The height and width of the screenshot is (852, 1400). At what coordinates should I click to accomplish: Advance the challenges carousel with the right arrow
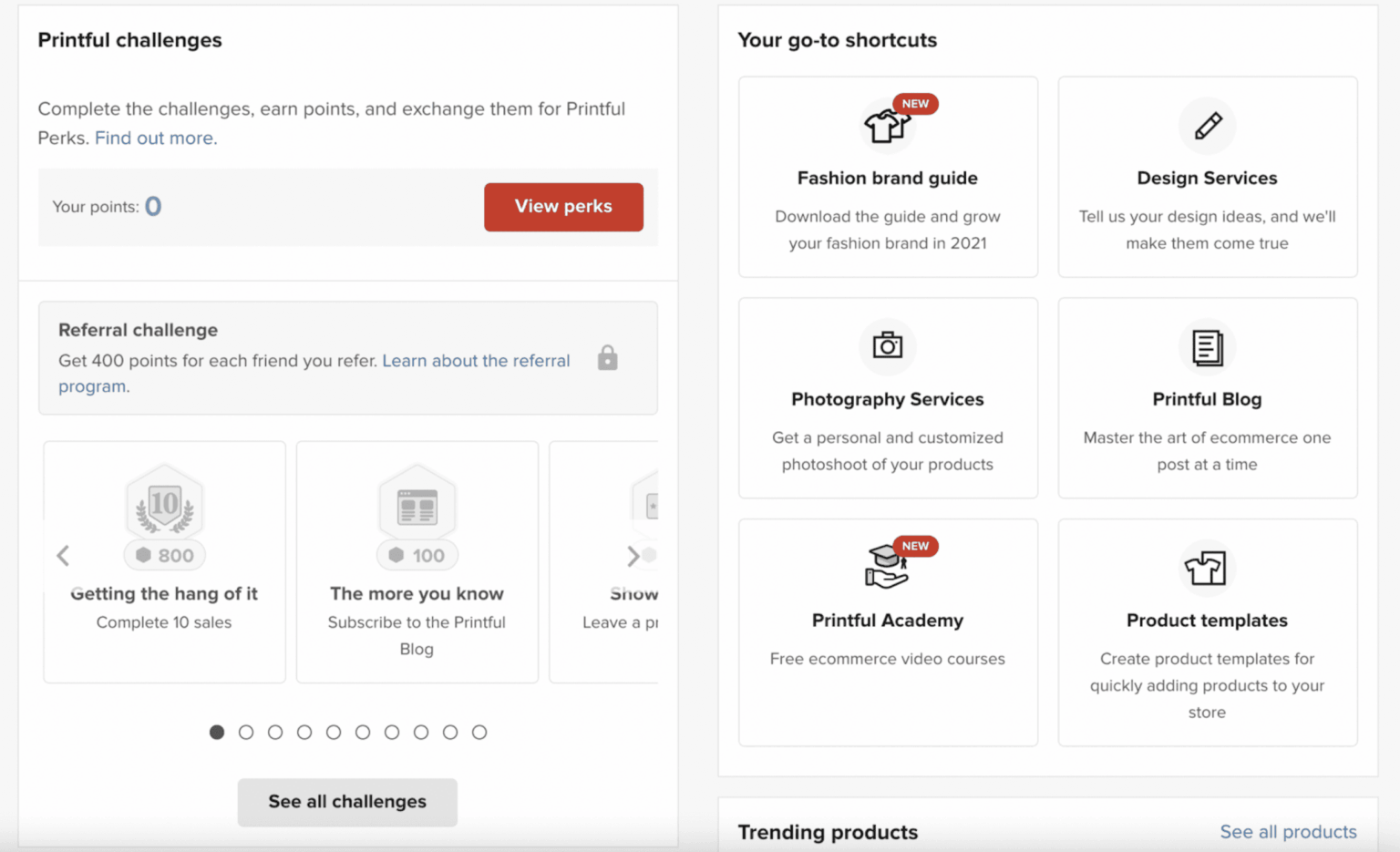(x=633, y=556)
